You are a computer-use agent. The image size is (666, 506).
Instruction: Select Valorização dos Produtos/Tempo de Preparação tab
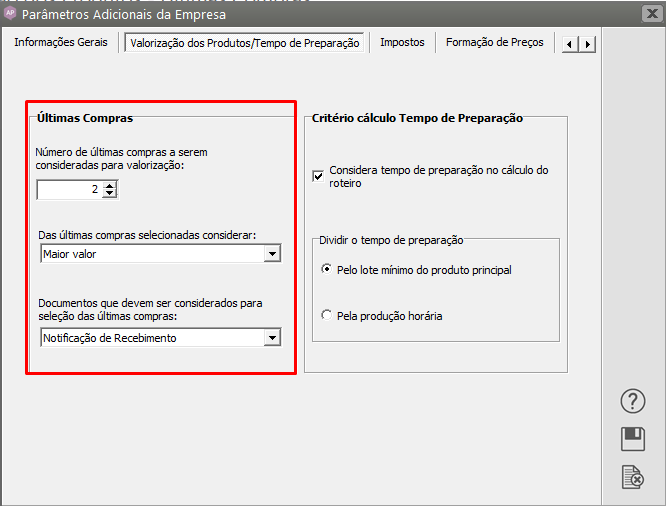[245, 43]
